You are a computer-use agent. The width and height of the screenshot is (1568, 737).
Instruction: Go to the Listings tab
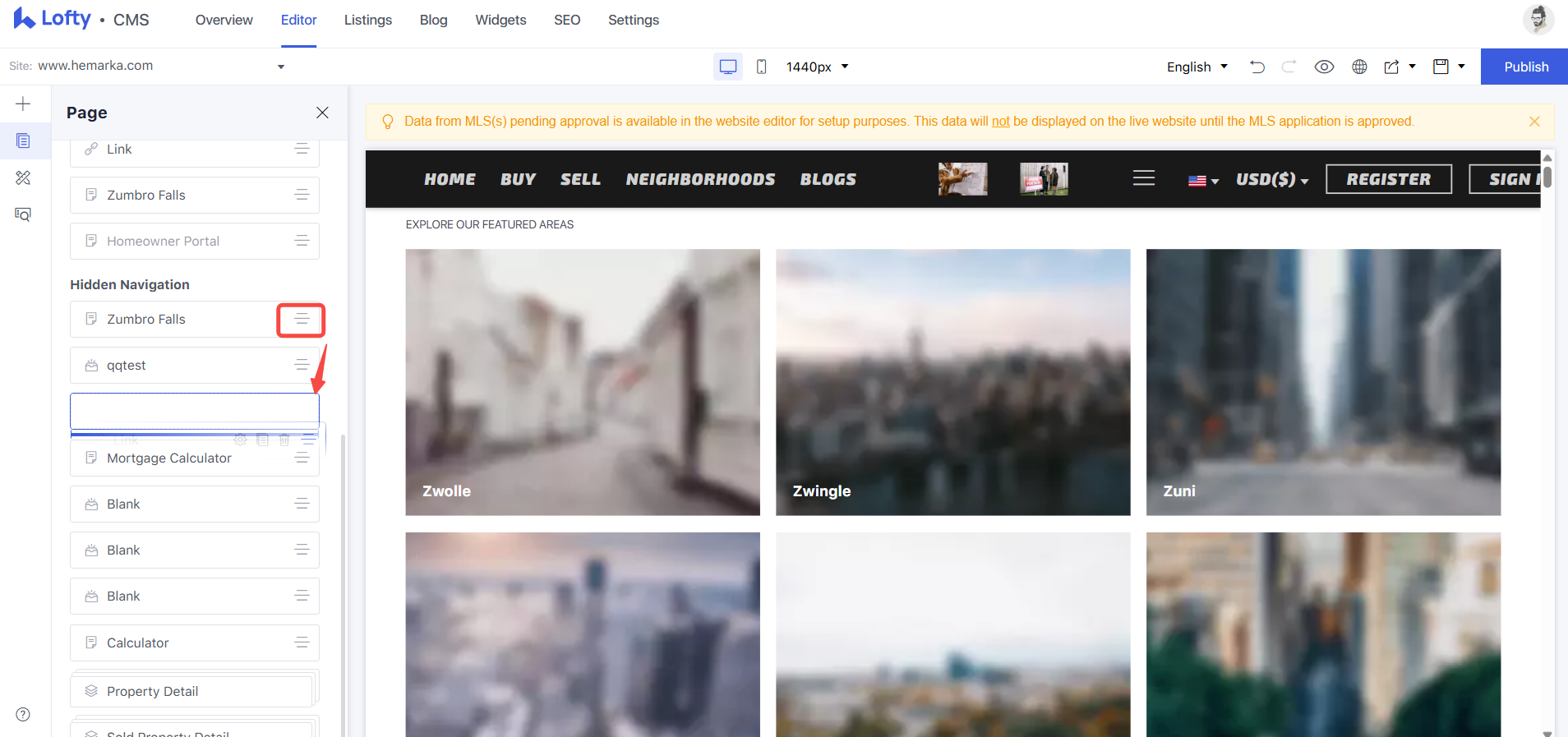(x=368, y=20)
